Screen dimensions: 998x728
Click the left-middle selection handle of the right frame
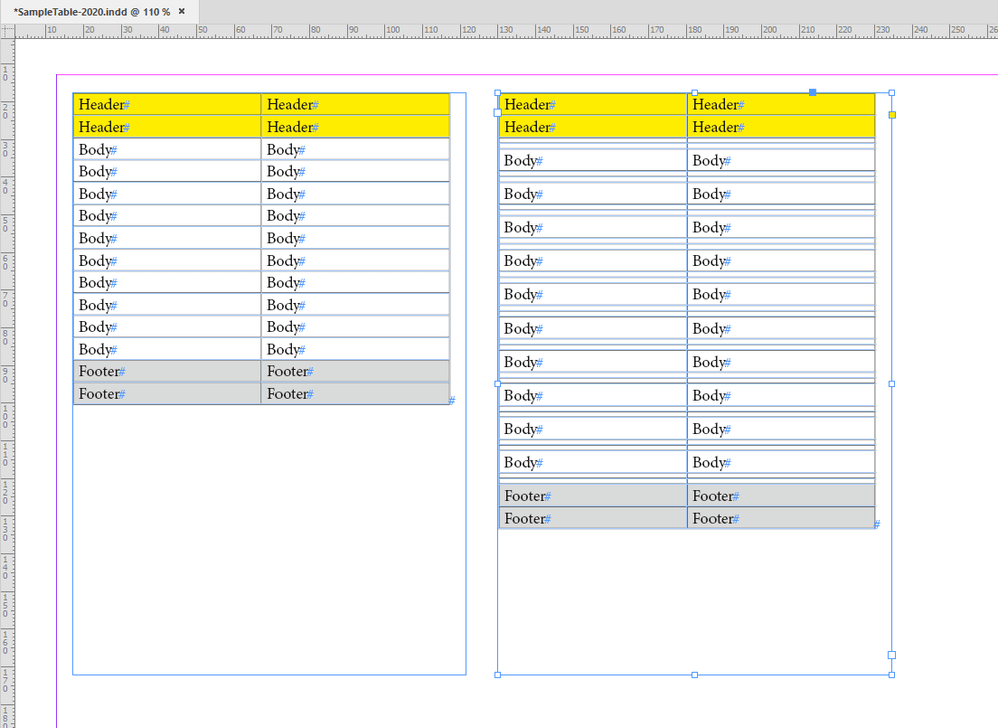point(497,383)
